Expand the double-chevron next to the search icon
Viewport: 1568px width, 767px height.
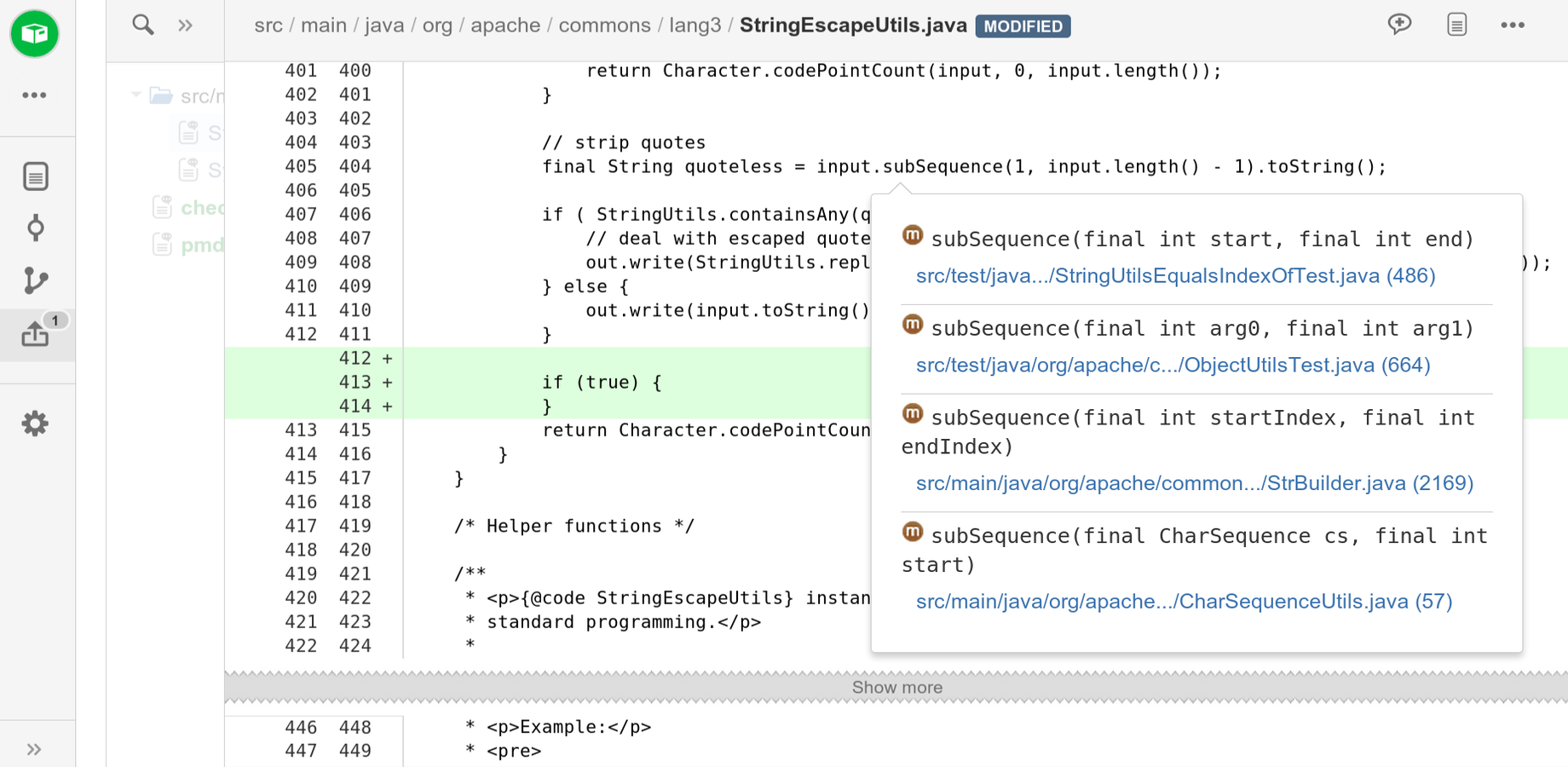(185, 25)
